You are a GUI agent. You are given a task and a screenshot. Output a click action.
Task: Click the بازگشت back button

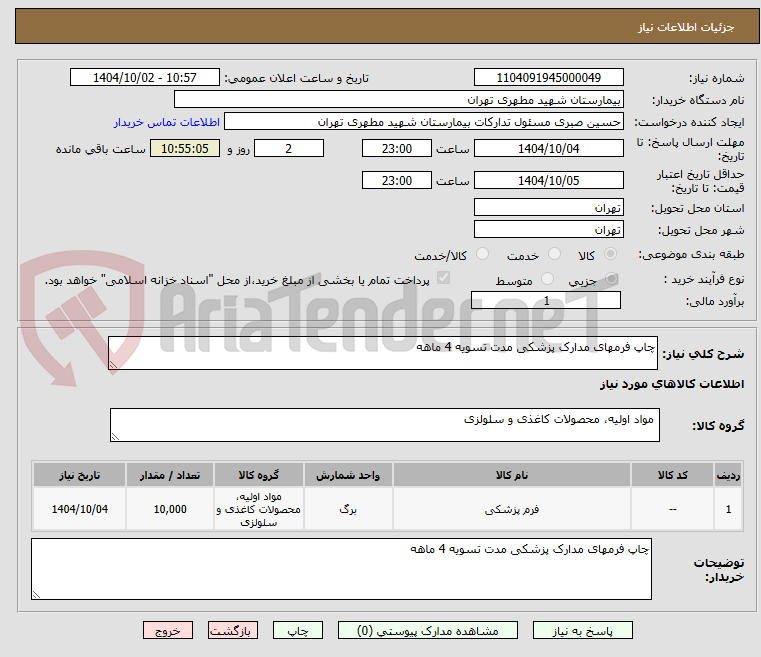point(232,630)
